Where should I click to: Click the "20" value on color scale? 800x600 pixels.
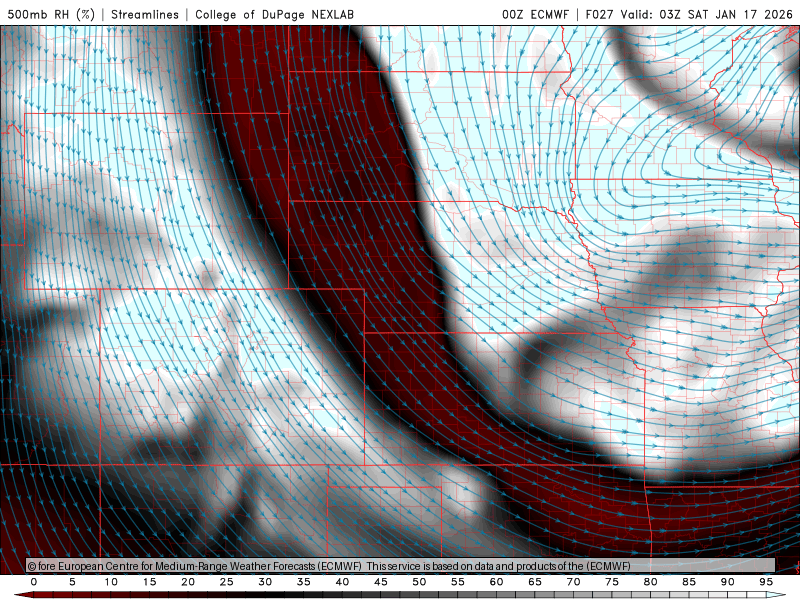[188, 582]
